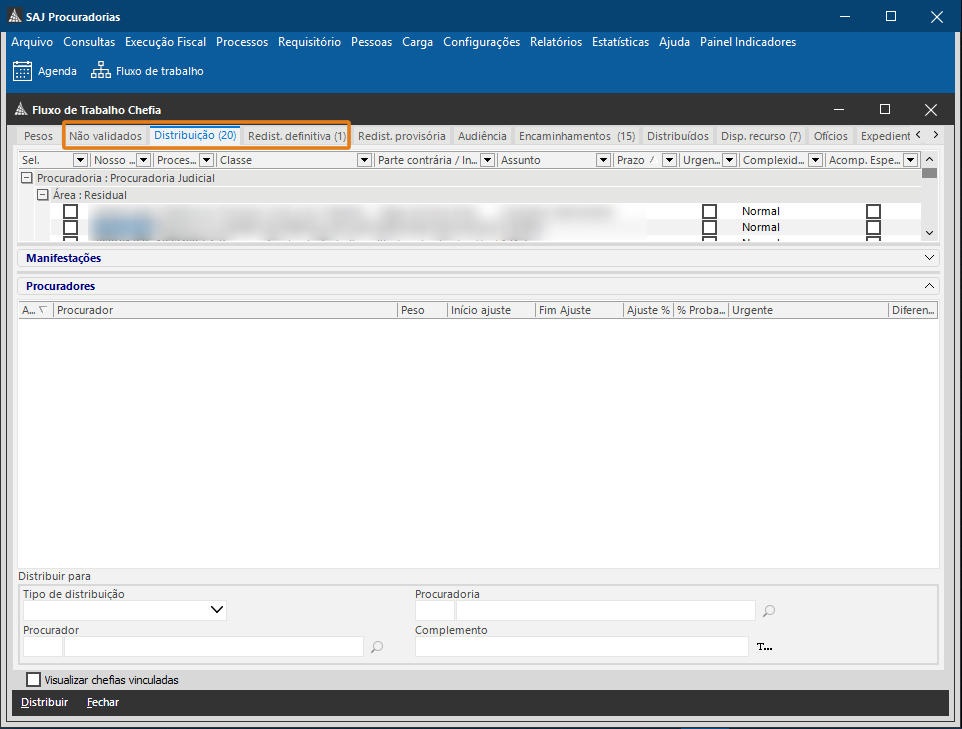The width and height of the screenshot is (962, 729).
Task: Open the Tipo de distribuição dropdown
Action: [x=217, y=610]
